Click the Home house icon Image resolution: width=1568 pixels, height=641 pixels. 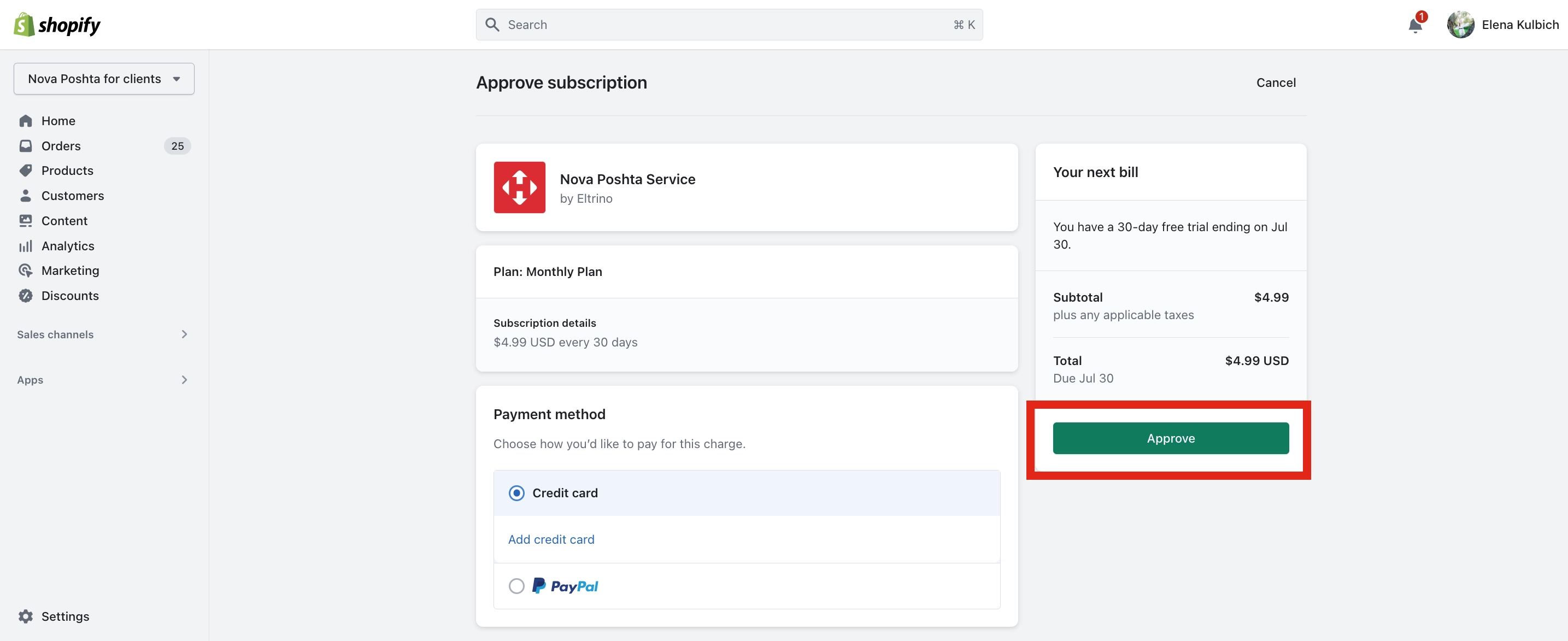click(x=26, y=121)
